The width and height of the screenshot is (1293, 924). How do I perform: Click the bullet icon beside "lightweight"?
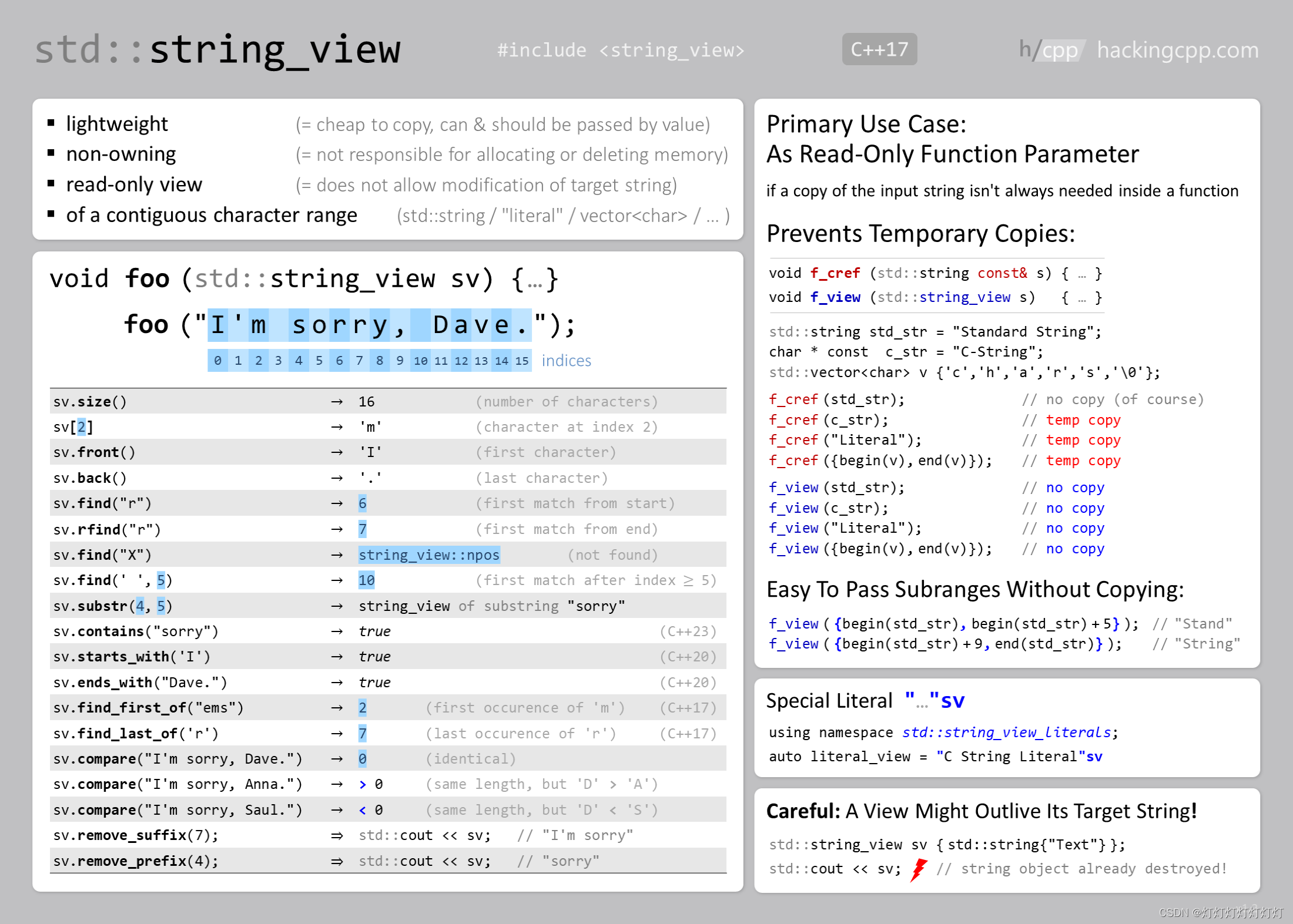coord(52,122)
